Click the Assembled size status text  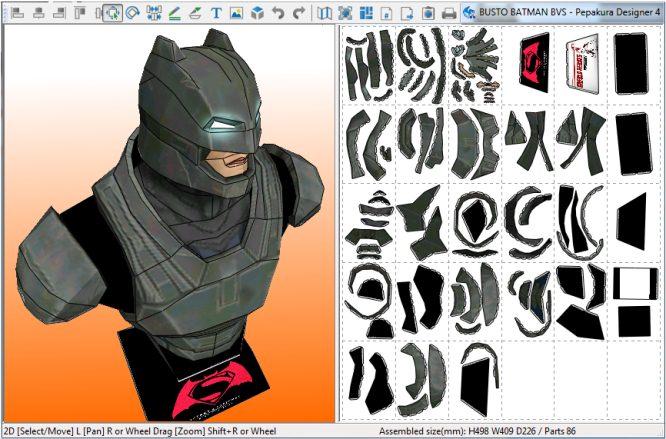pyautogui.click(x=477, y=431)
